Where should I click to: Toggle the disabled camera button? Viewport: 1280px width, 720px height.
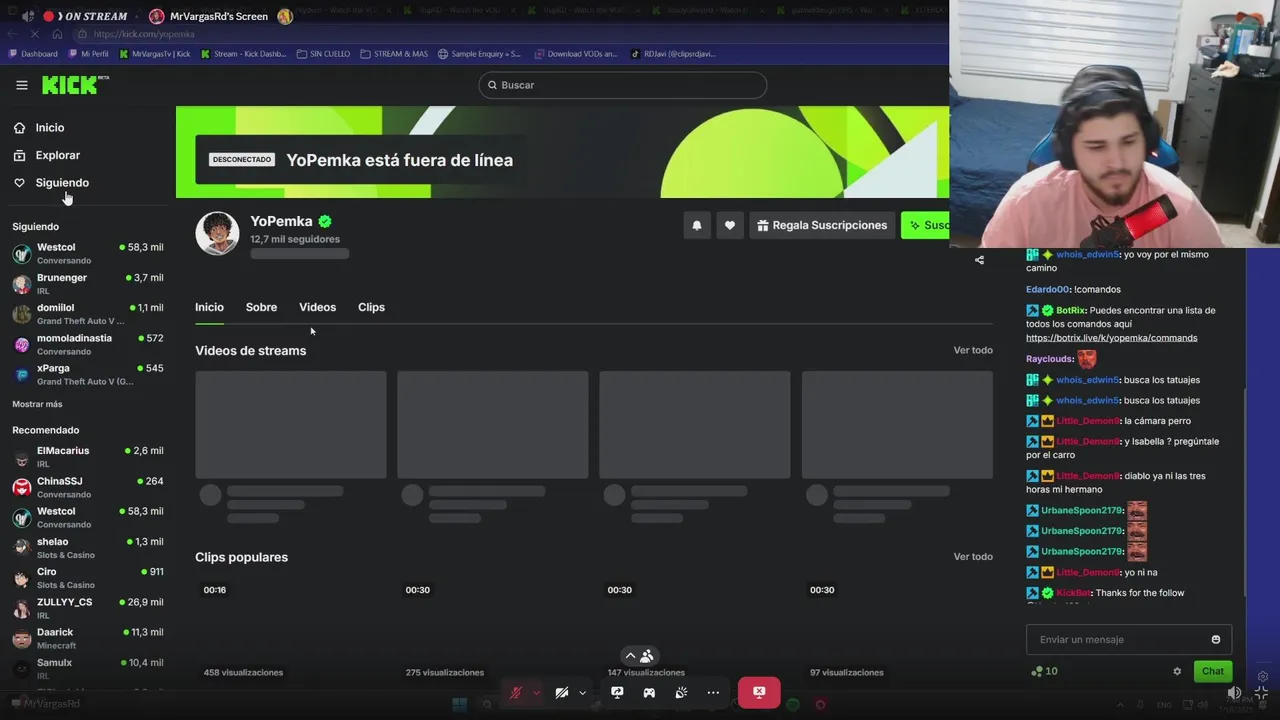click(562, 692)
